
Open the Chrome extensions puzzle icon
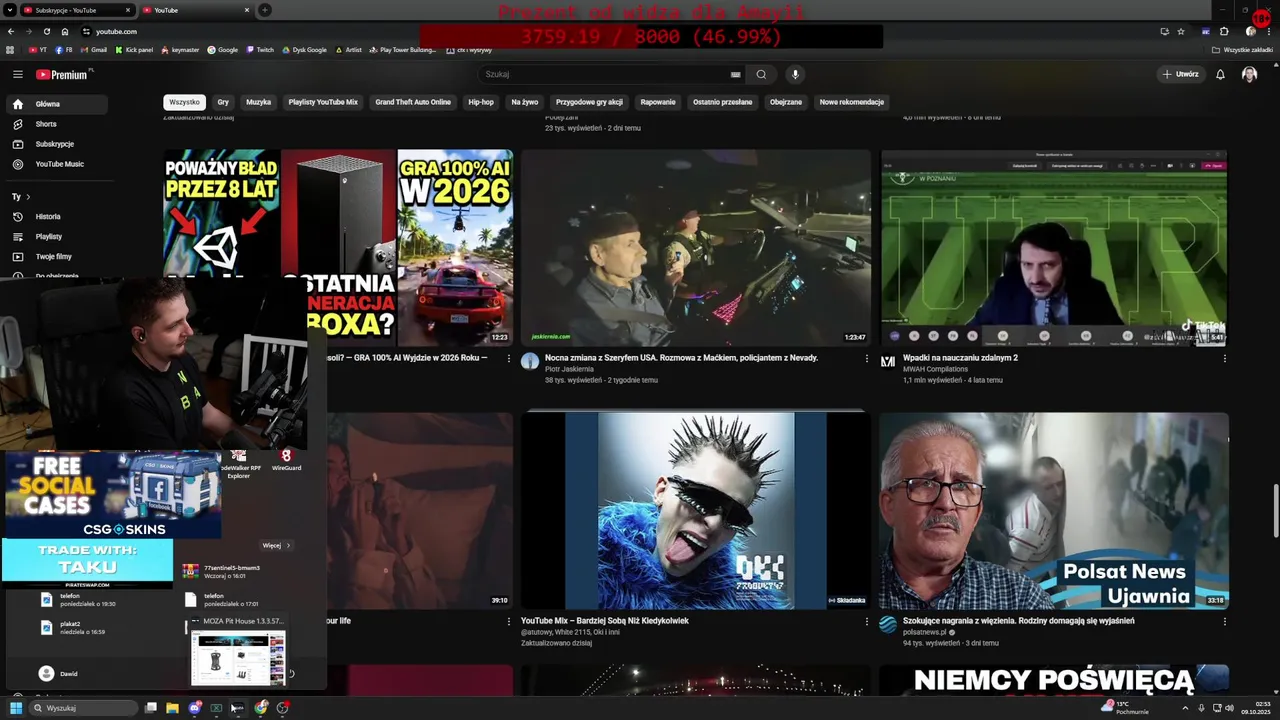pos(1224,31)
